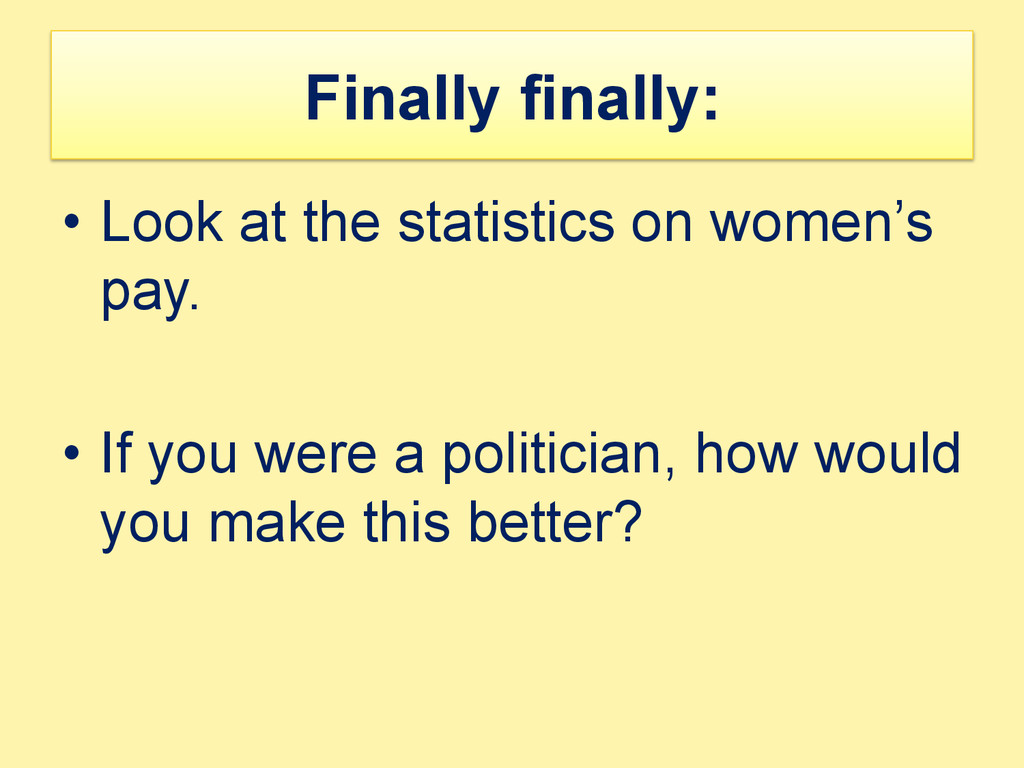Click the word 'Look' starting first bullet
1024x768 pixels.
point(162,221)
